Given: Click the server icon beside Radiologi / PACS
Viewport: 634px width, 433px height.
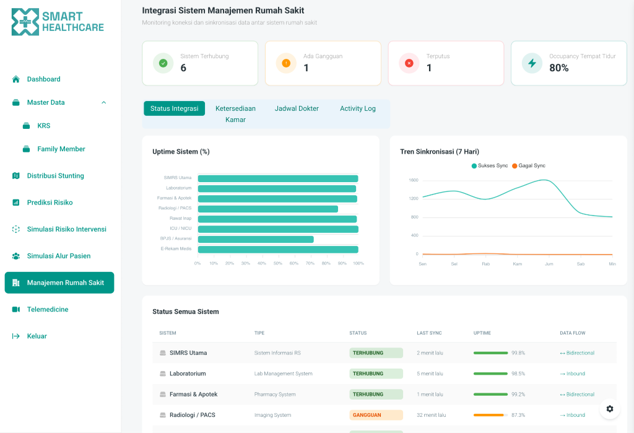Looking at the screenshot, I should coord(163,415).
